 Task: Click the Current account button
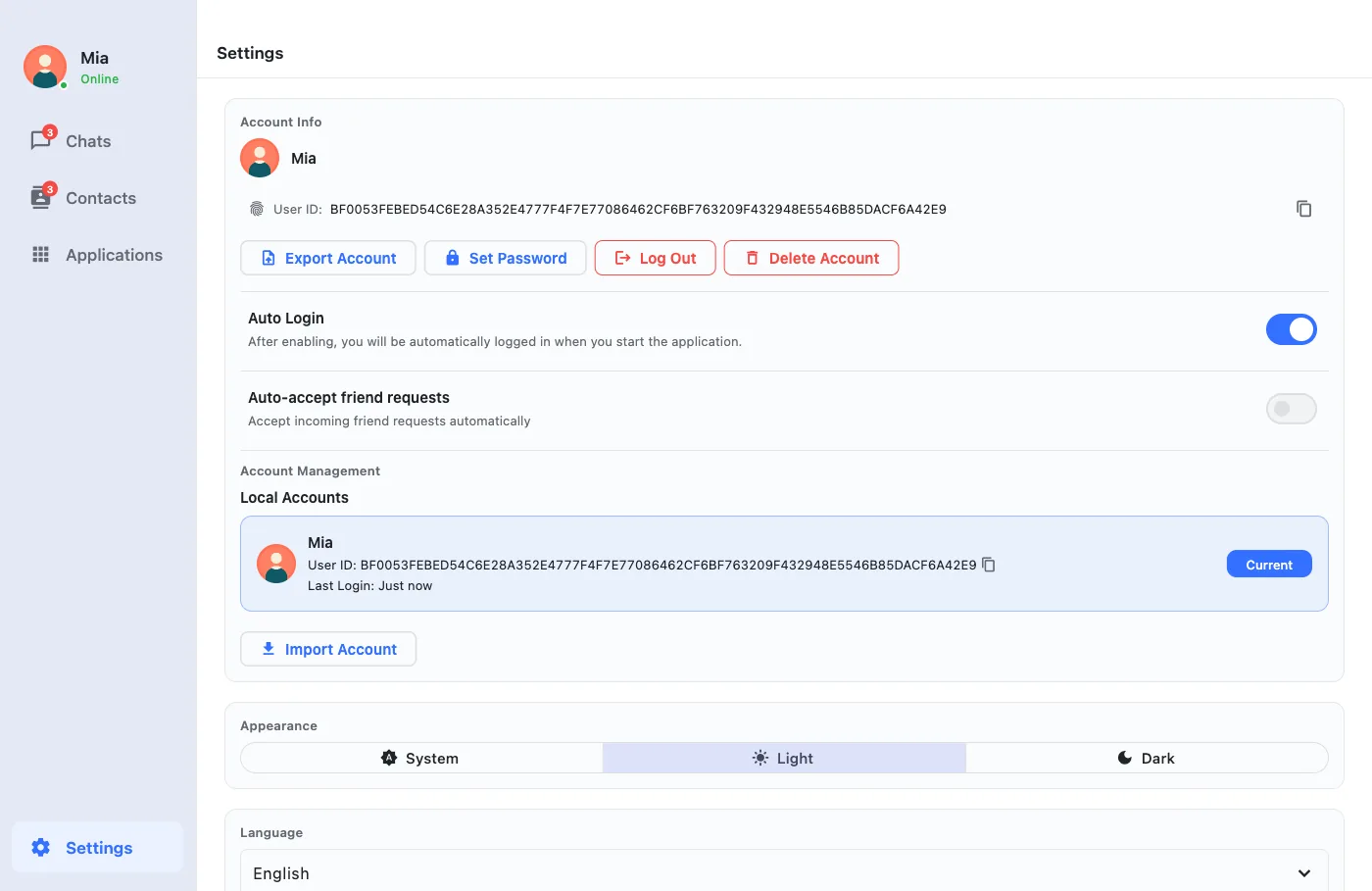pos(1269,565)
